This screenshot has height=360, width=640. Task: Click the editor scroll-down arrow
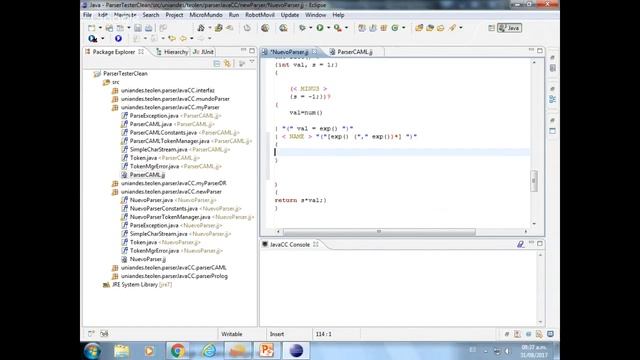pos(534,224)
